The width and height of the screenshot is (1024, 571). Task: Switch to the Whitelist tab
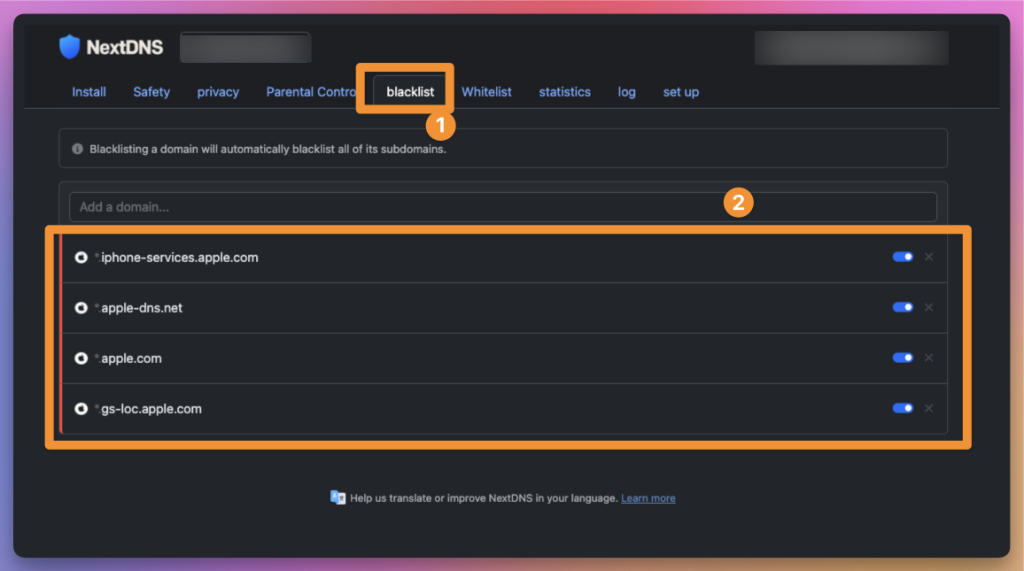pos(487,92)
